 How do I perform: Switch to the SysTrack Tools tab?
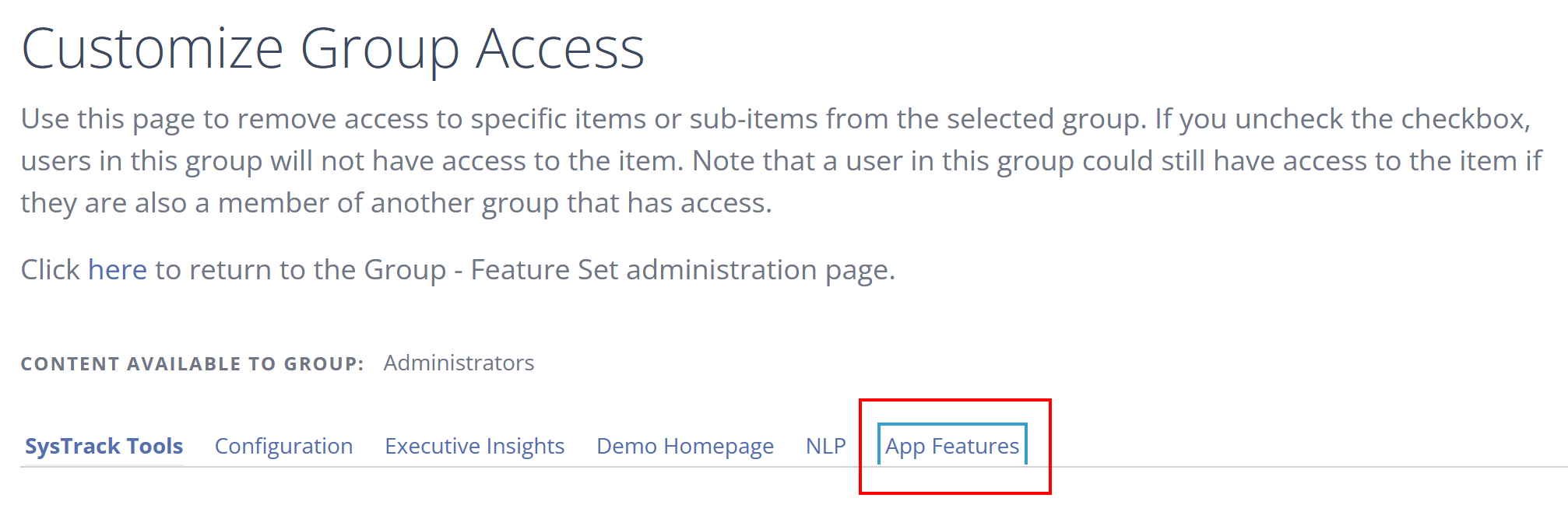(104, 446)
